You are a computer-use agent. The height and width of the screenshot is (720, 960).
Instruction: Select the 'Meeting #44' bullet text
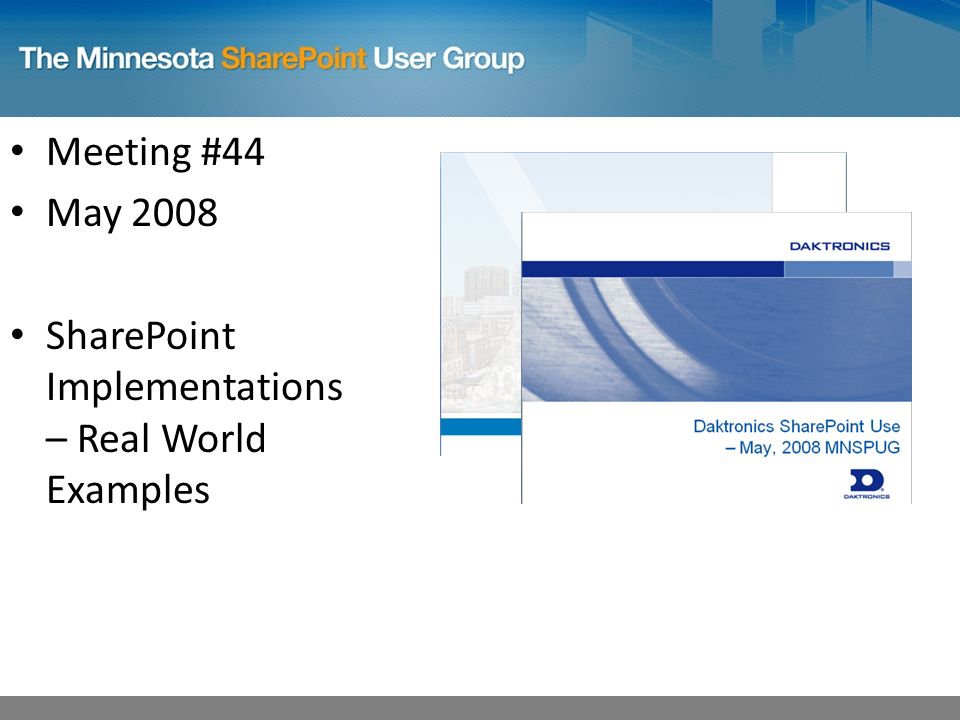pos(156,152)
